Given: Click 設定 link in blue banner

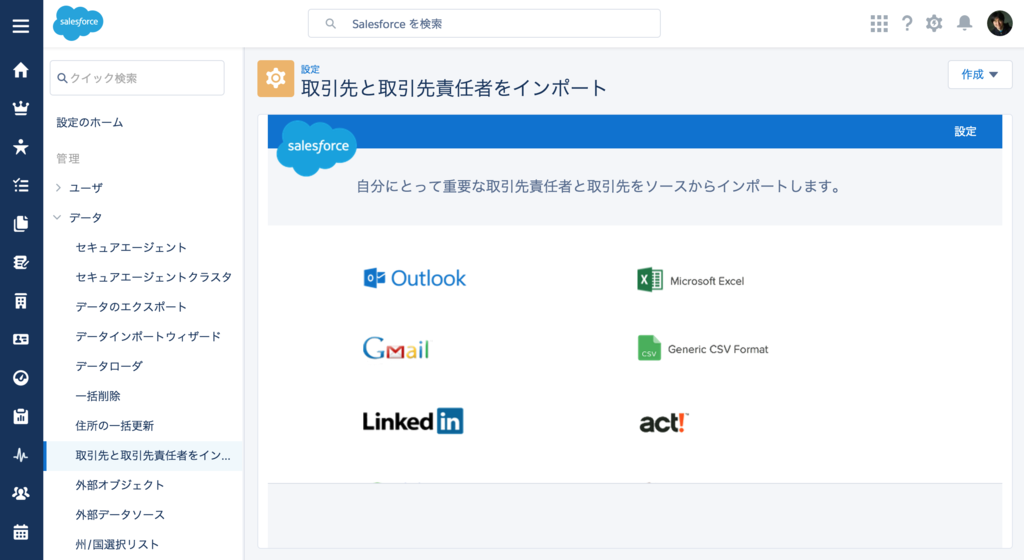Looking at the screenshot, I should [x=965, y=131].
